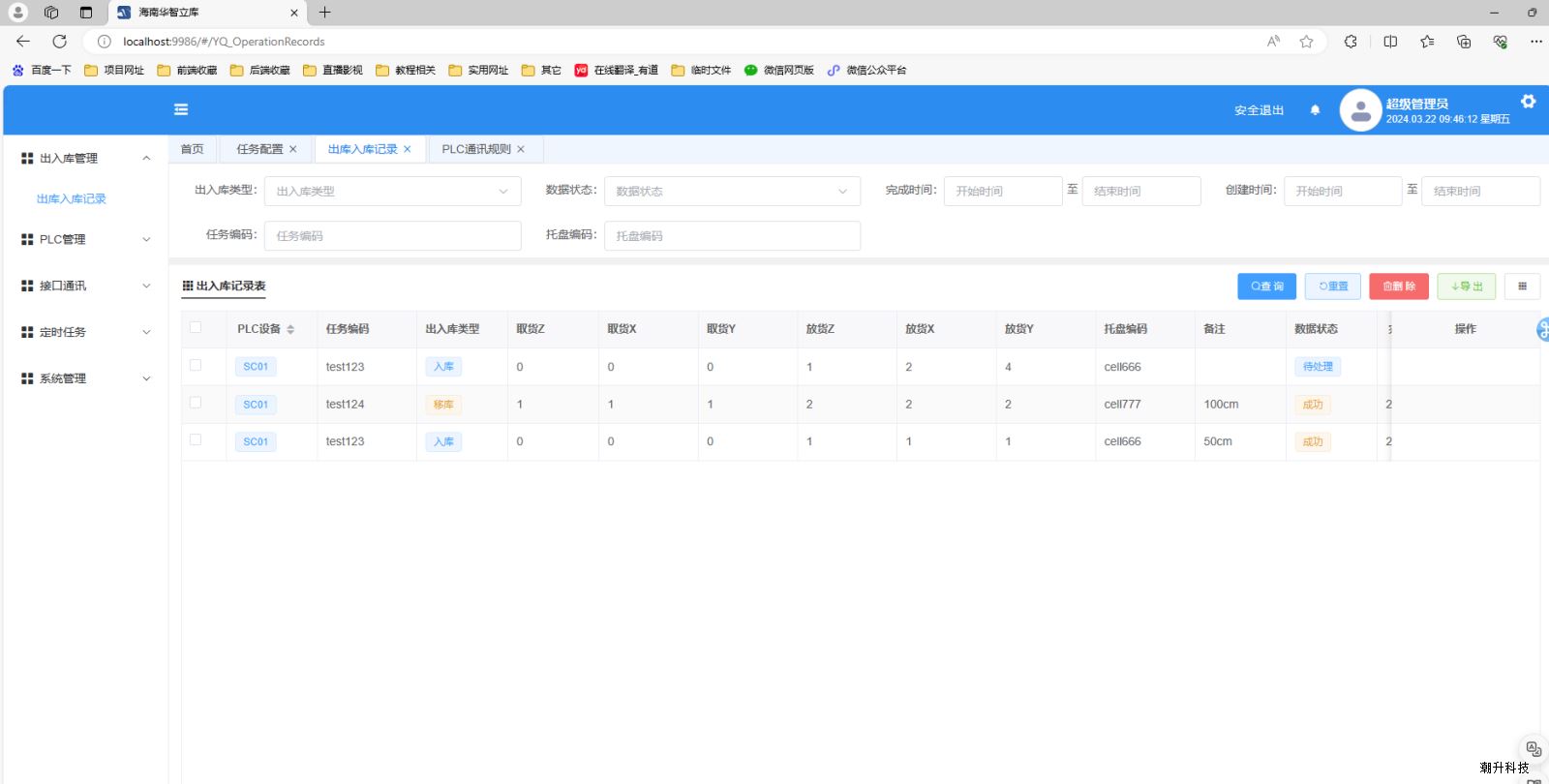Close the 出库入库记录 tab with its X
The image size is (1549, 784).
click(408, 149)
